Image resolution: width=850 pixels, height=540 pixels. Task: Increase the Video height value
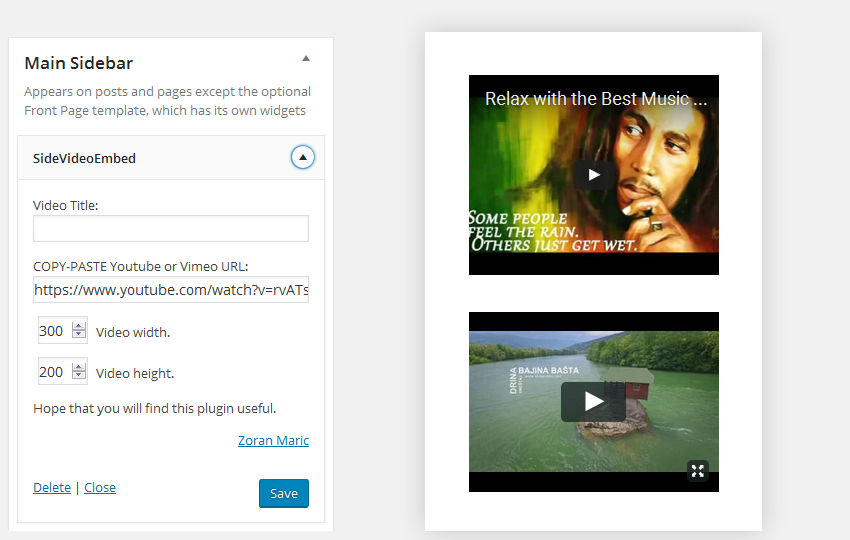pos(79,367)
